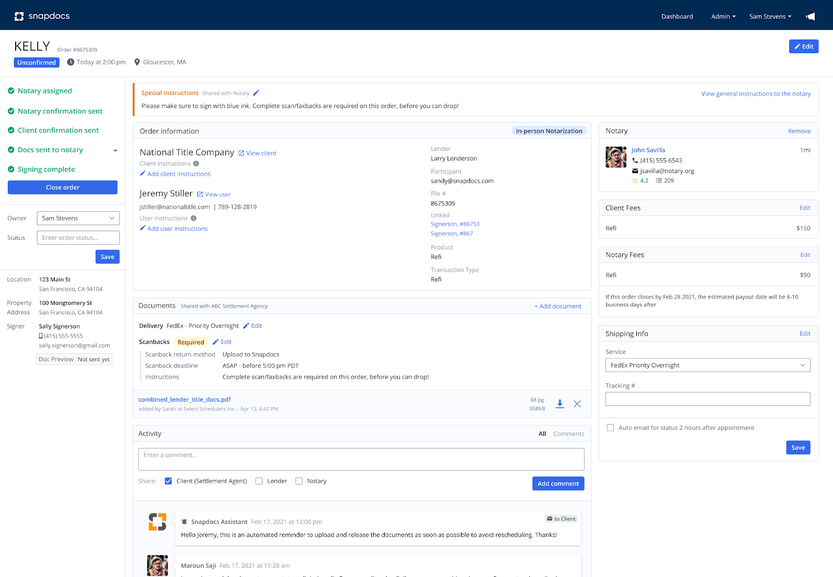Open the Signerson, #867 linked order
The image size is (833, 577).
tap(452, 234)
